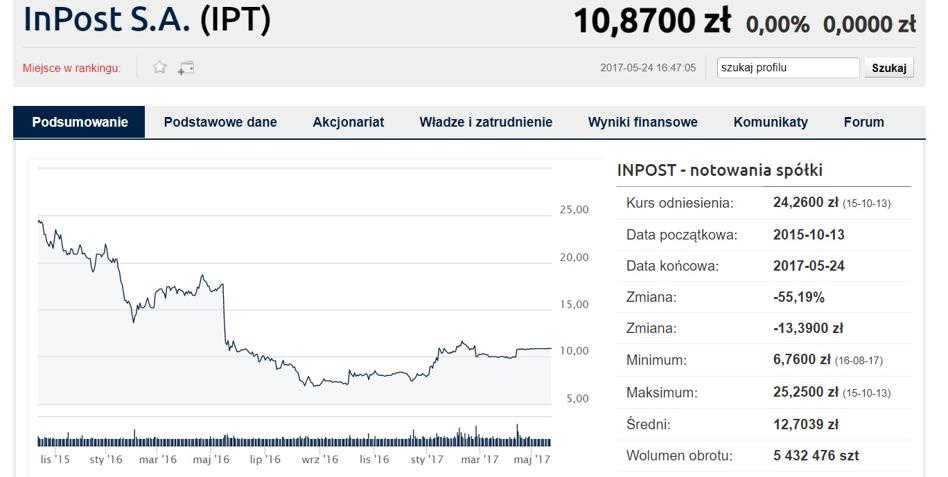Click Miejsce w rankingu label

(71, 68)
